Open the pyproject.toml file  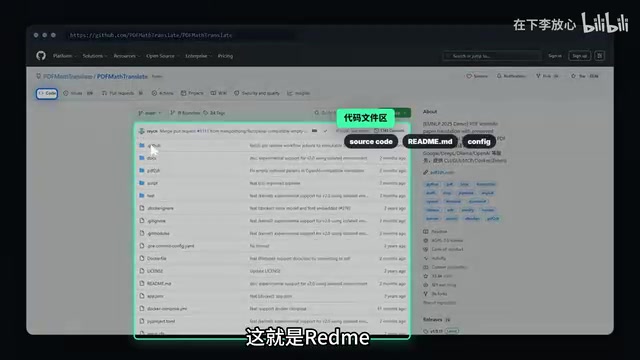tap(161, 322)
